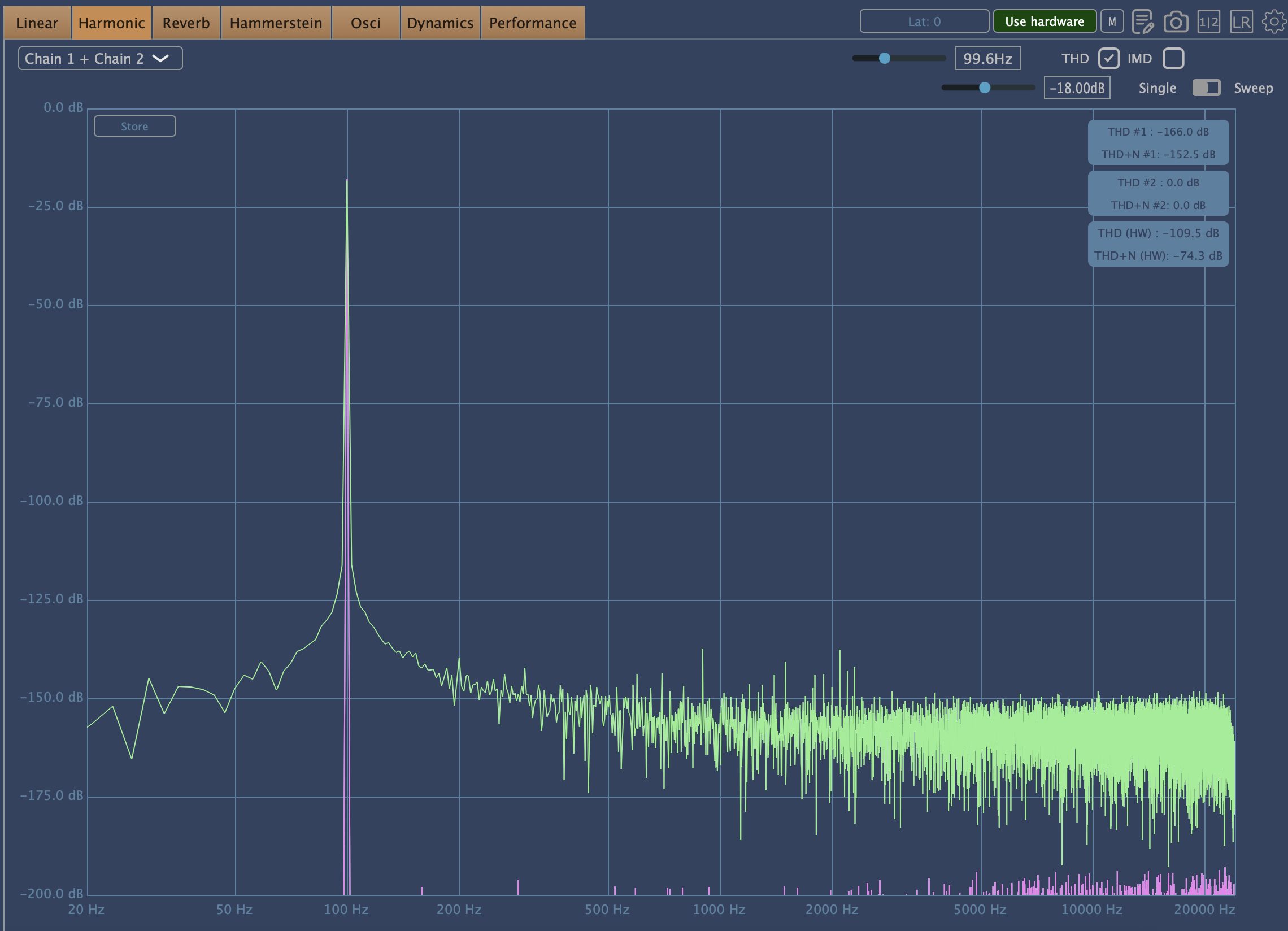Click the 0.0 dB axis label
The width and height of the screenshot is (1288, 931).
point(64,107)
